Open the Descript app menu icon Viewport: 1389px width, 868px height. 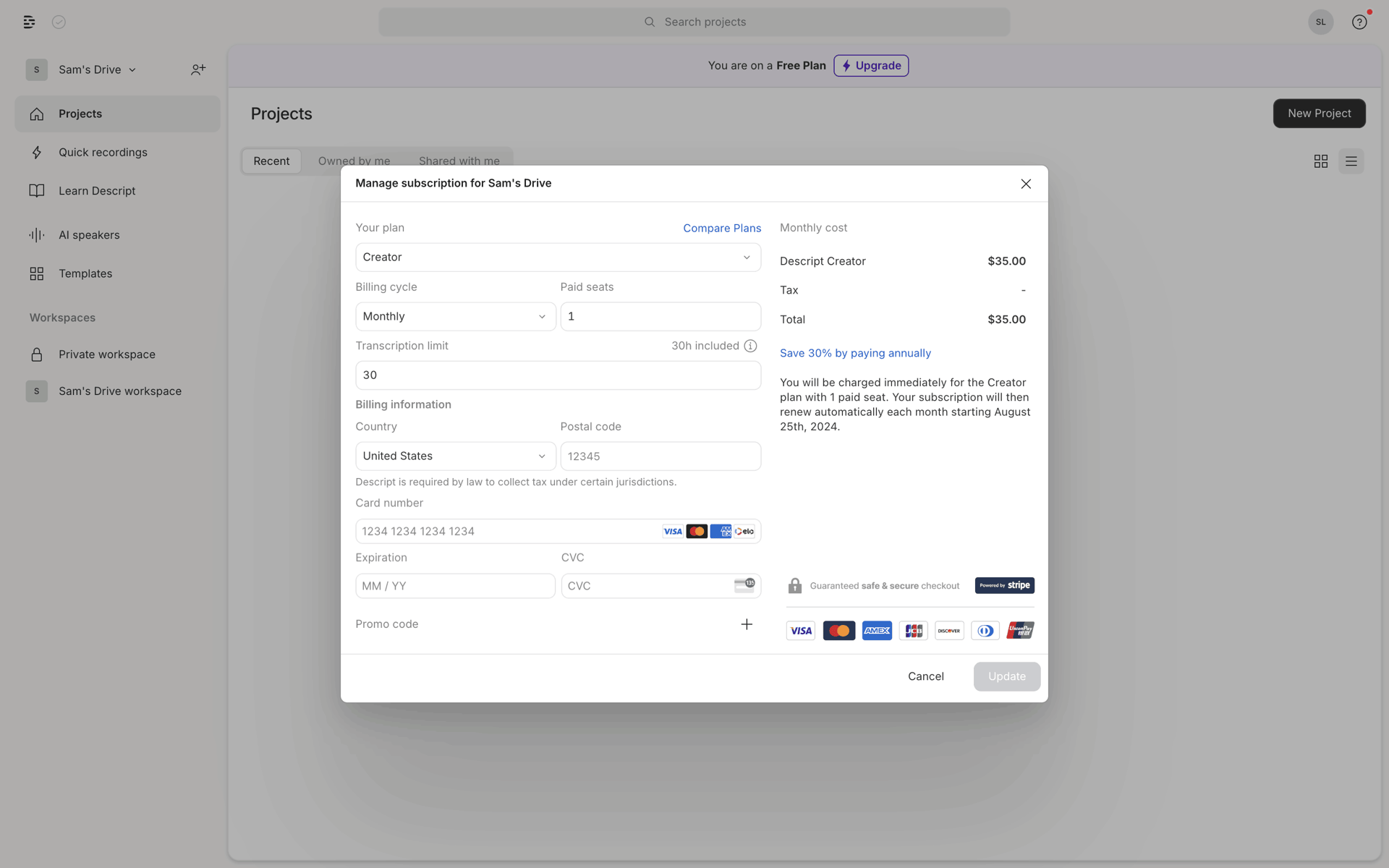[x=29, y=22]
